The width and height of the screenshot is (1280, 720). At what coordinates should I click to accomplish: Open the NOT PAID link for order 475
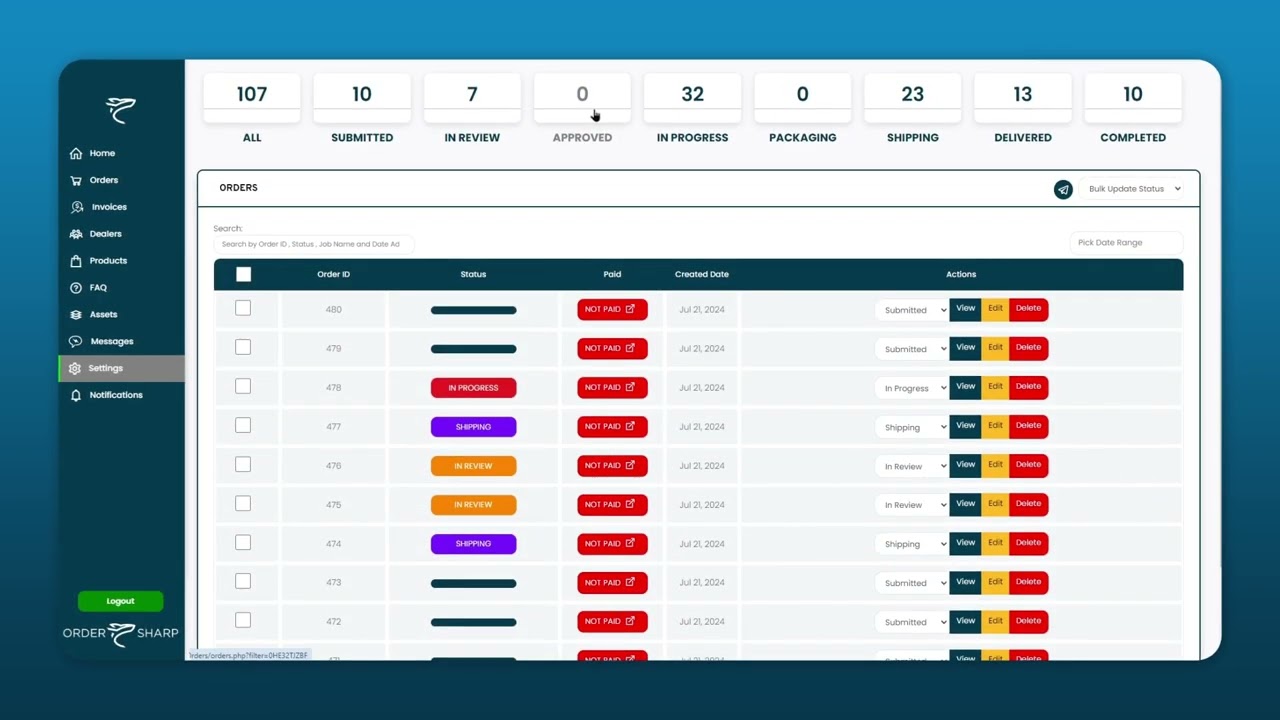click(612, 504)
